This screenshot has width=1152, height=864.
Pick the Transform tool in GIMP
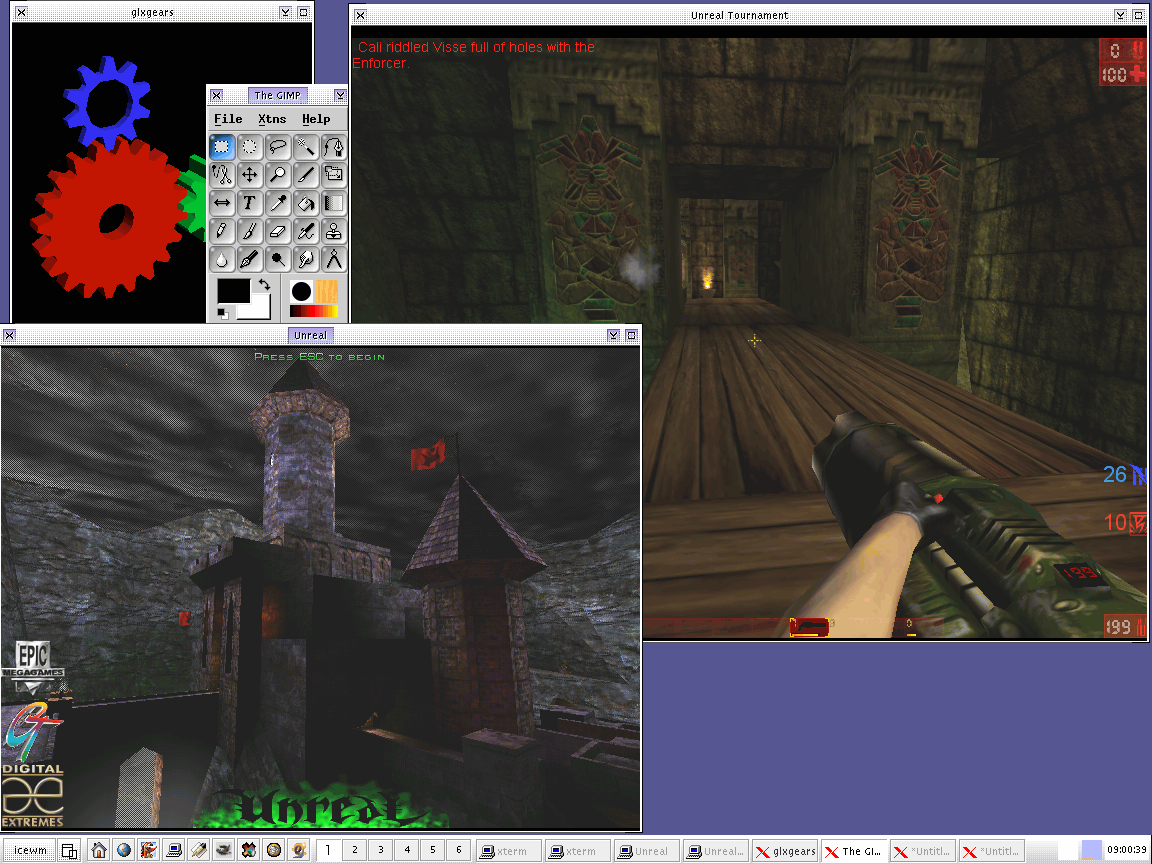[334, 175]
